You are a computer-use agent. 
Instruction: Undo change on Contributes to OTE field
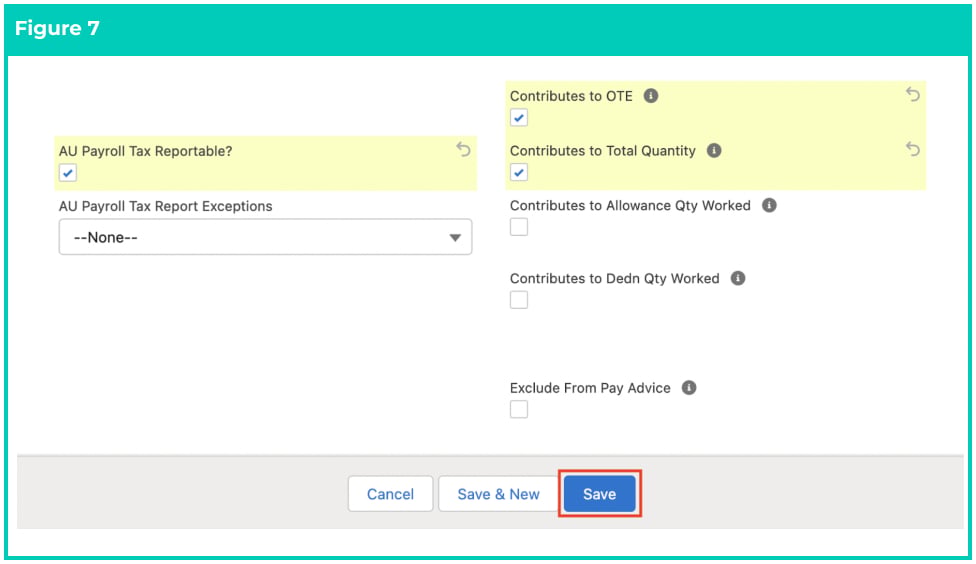click(913, 95)
